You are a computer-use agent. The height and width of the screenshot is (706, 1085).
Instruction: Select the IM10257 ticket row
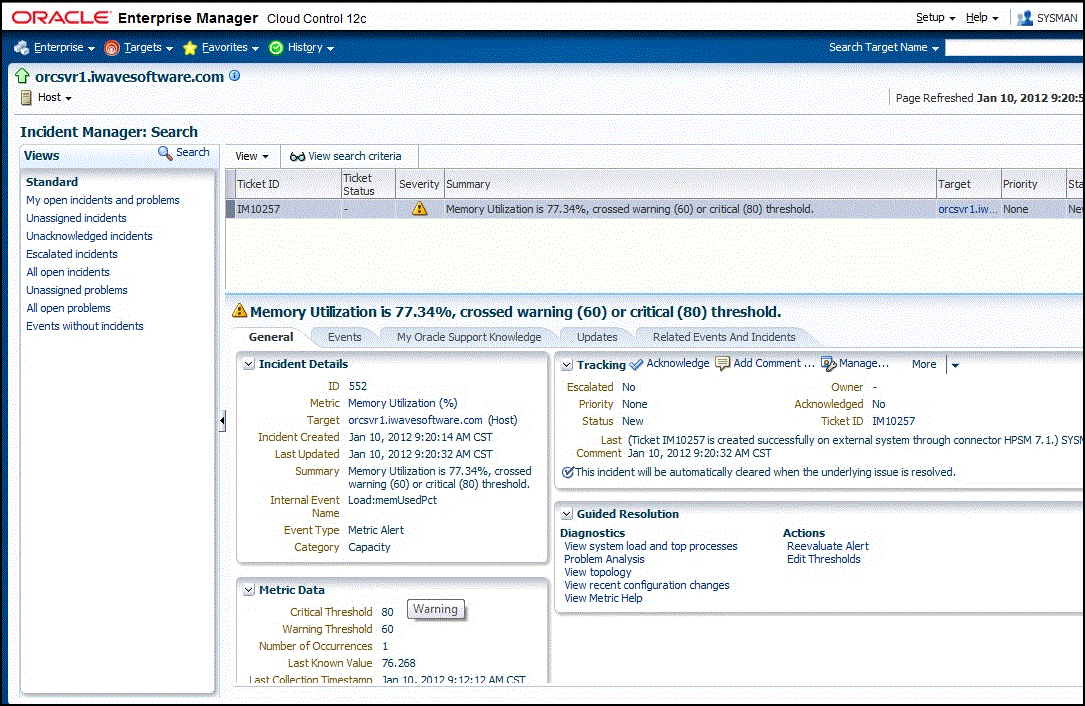click(x=655, y=209)
